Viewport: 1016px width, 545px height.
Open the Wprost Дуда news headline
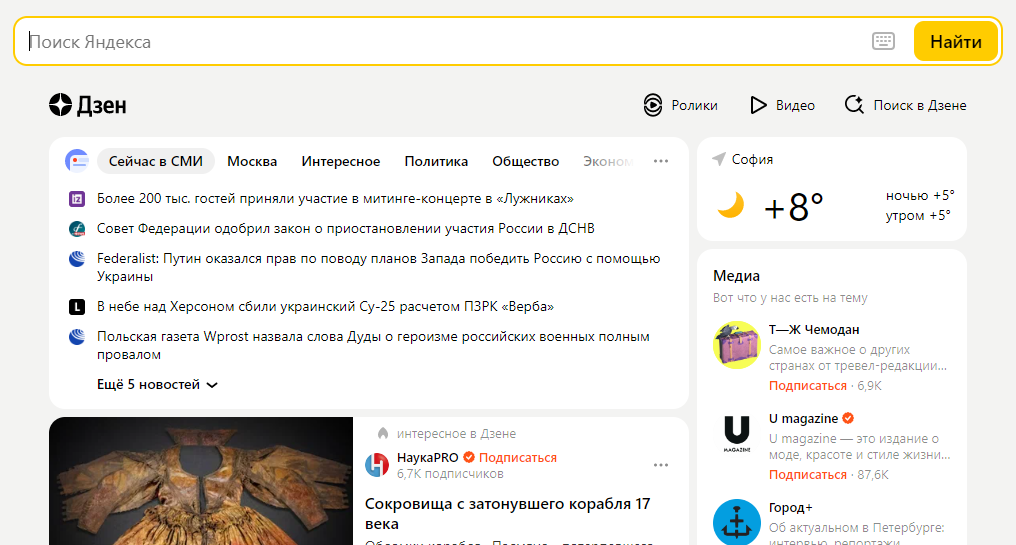click(x=373, y=345)
